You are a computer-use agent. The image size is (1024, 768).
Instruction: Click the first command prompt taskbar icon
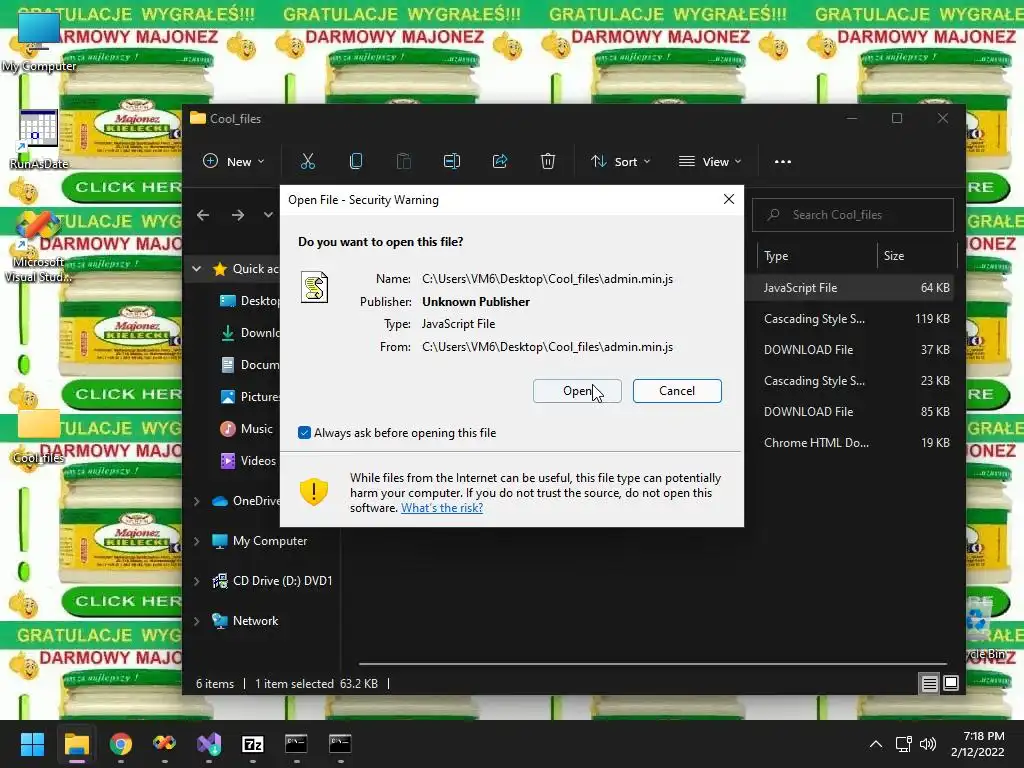pyautogui.click(x=296, y=744)
